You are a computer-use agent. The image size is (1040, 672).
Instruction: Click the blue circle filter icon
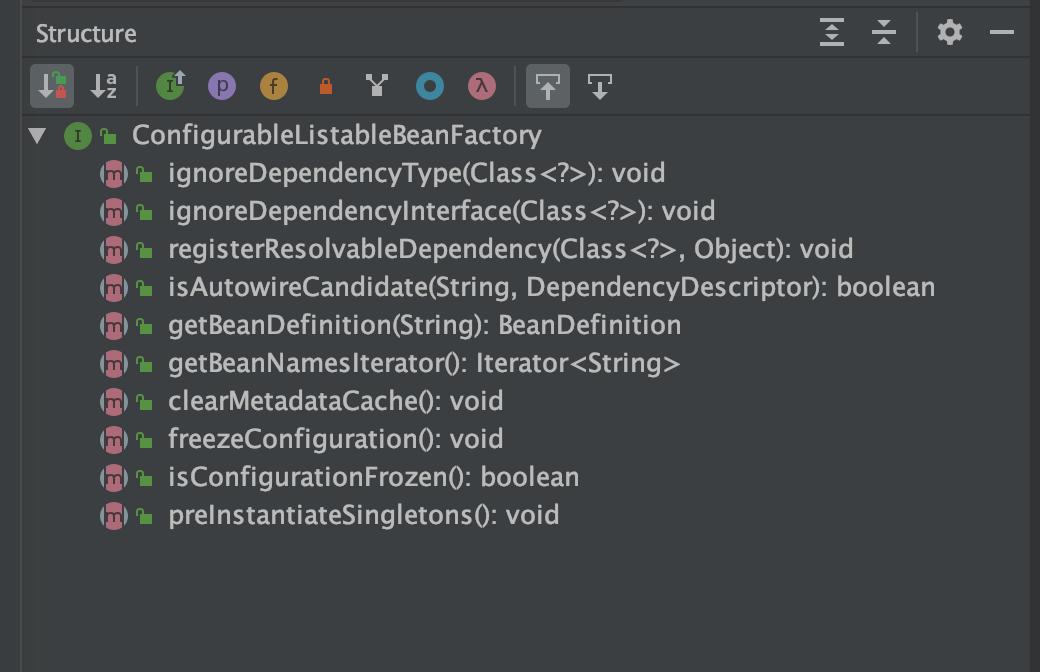(430, 87)
